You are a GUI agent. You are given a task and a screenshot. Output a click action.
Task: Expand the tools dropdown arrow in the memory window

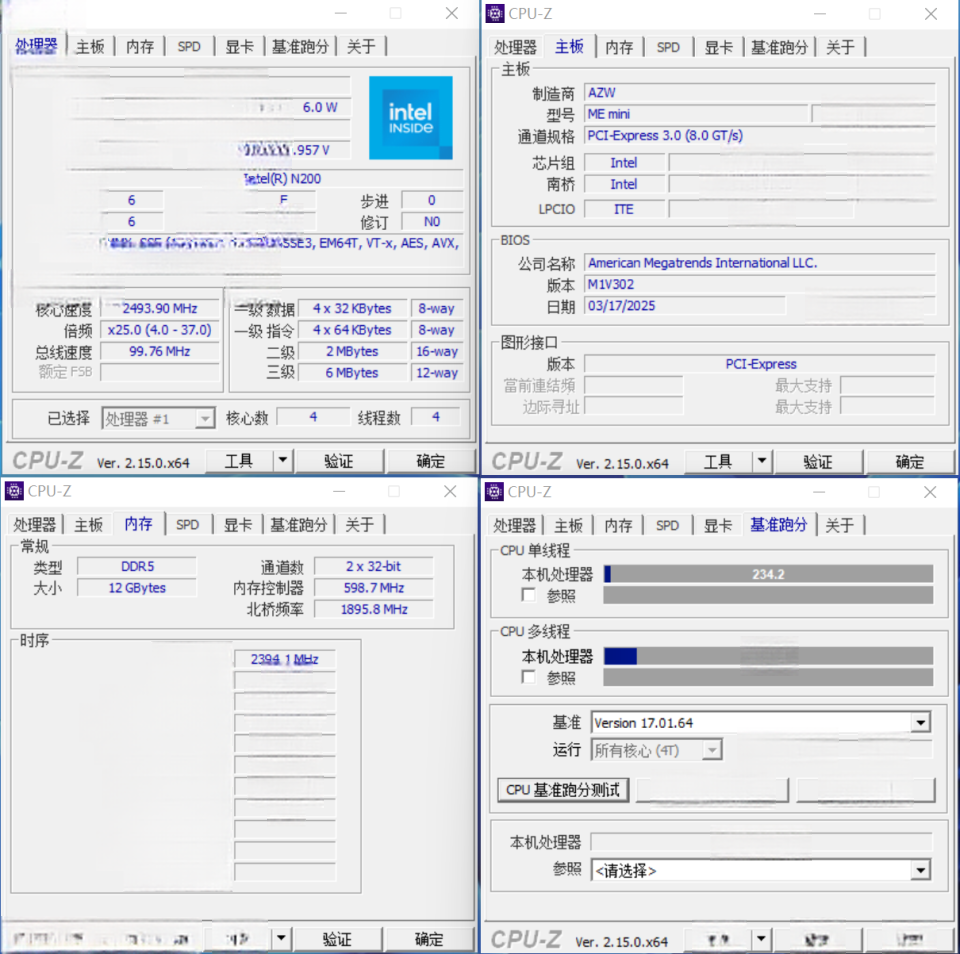tap(281, 938)
